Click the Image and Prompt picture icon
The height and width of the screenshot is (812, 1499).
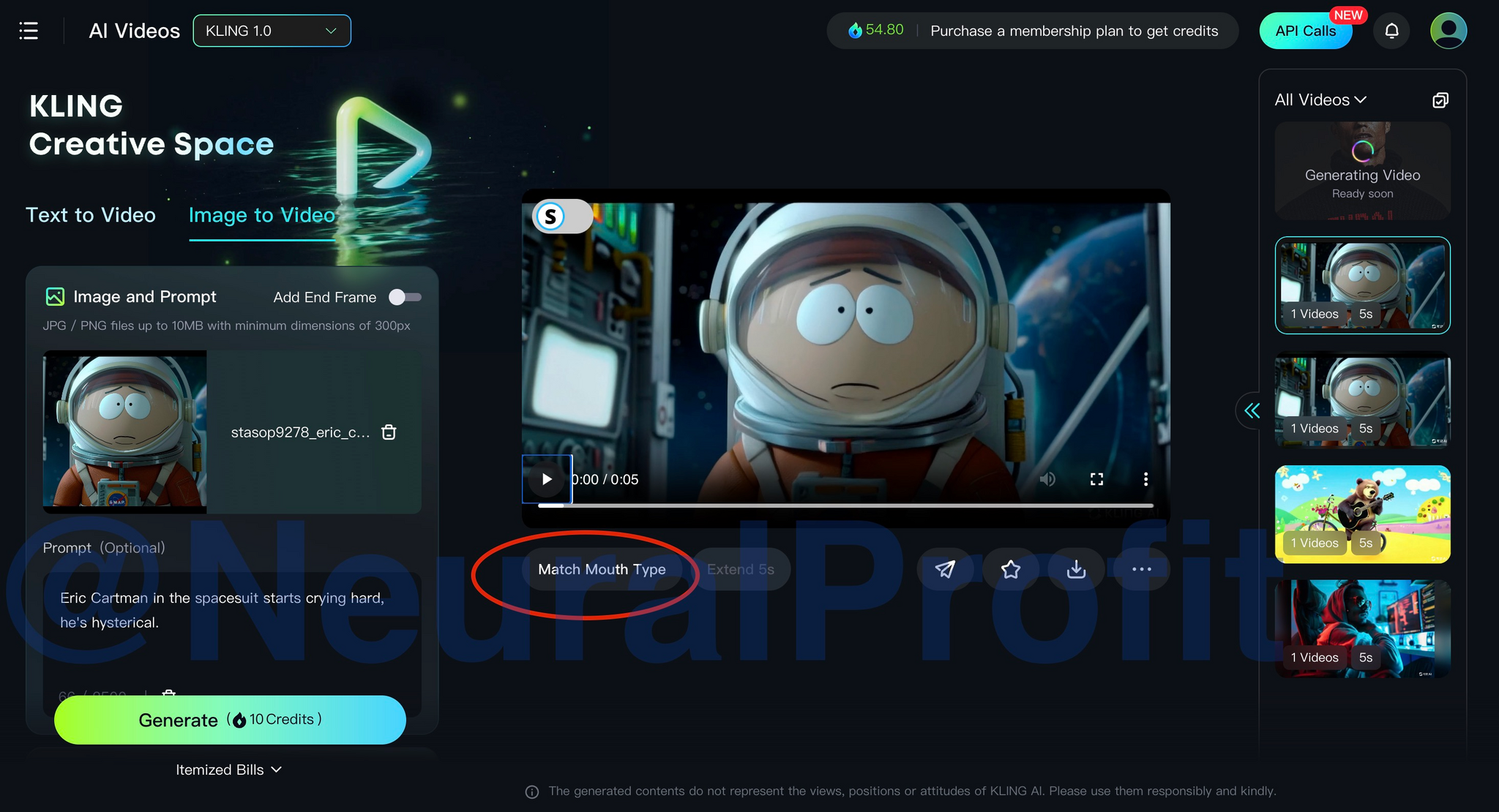pos(55,296)
